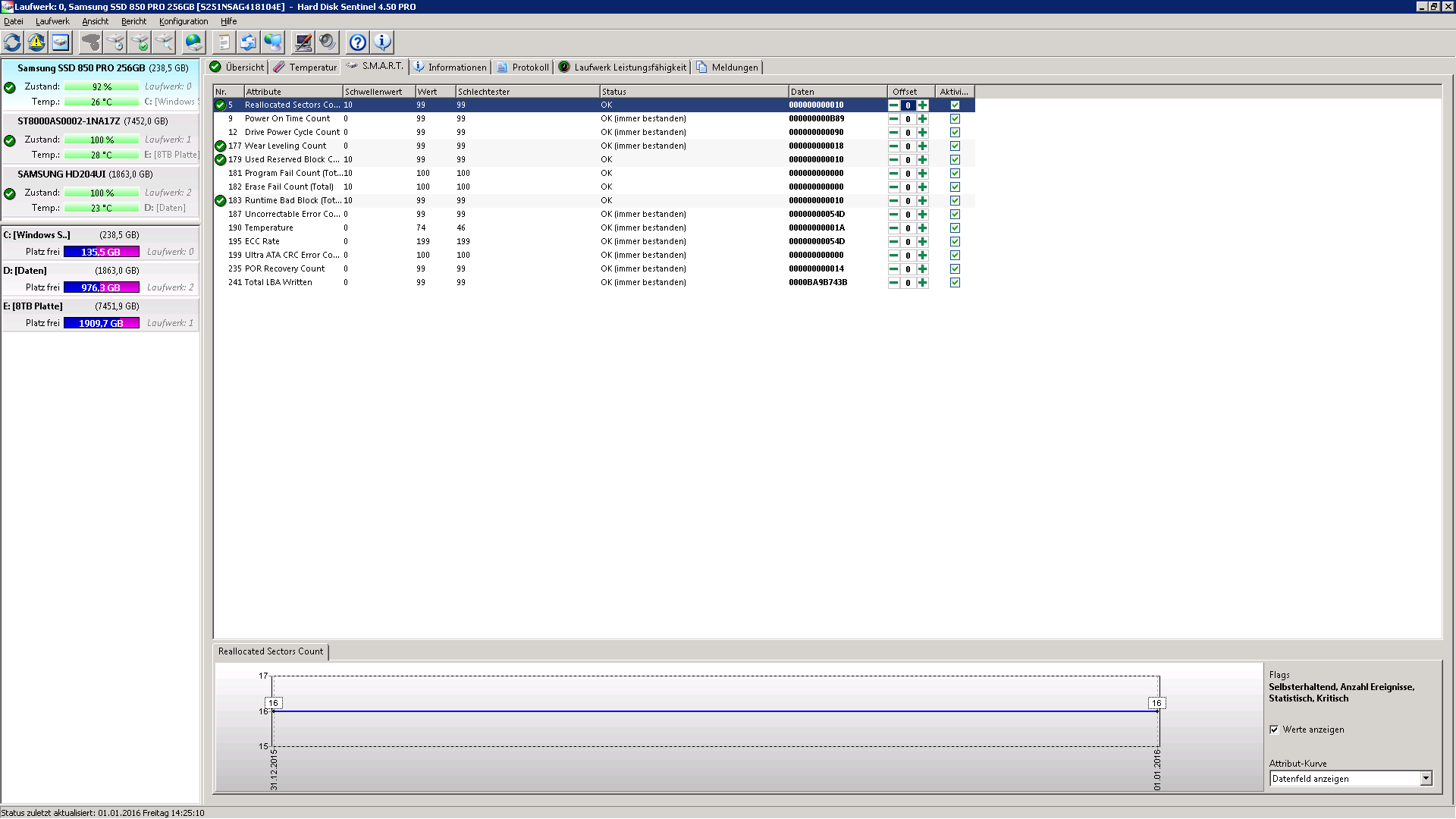Click the notepad report toolbar icon

[x=224, y=42]
